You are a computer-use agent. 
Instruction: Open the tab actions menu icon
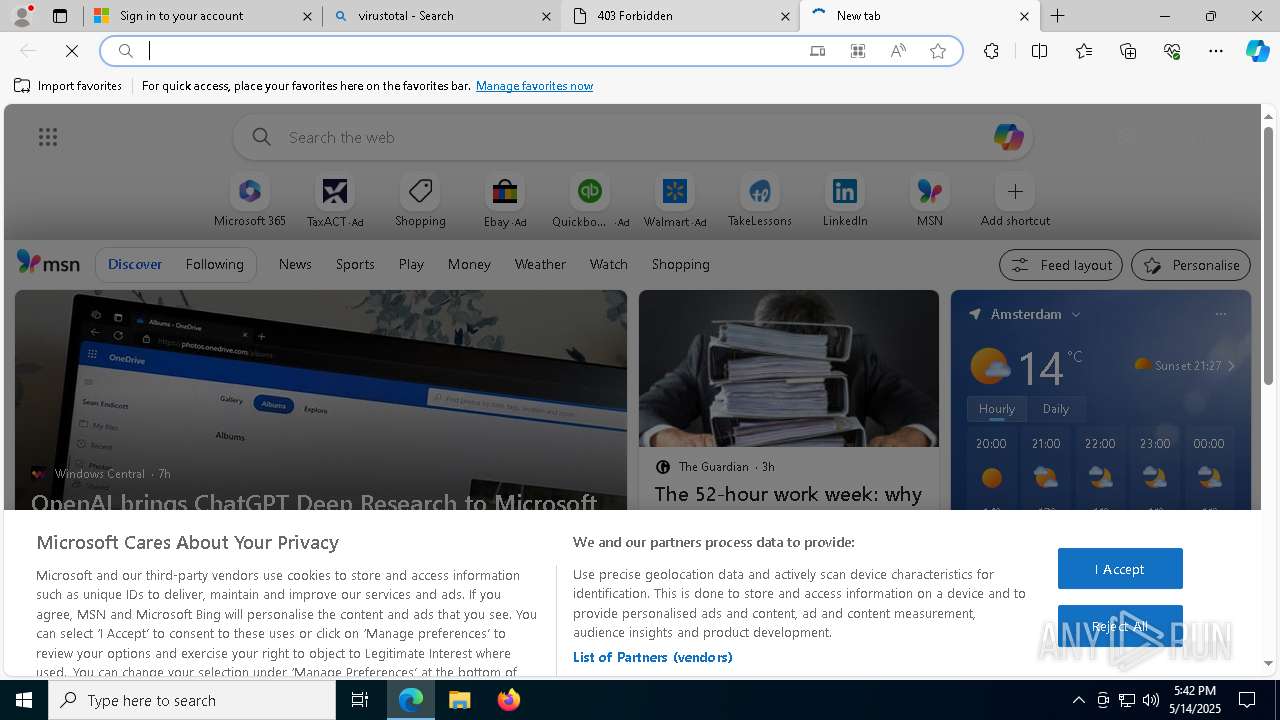point(60,16)
